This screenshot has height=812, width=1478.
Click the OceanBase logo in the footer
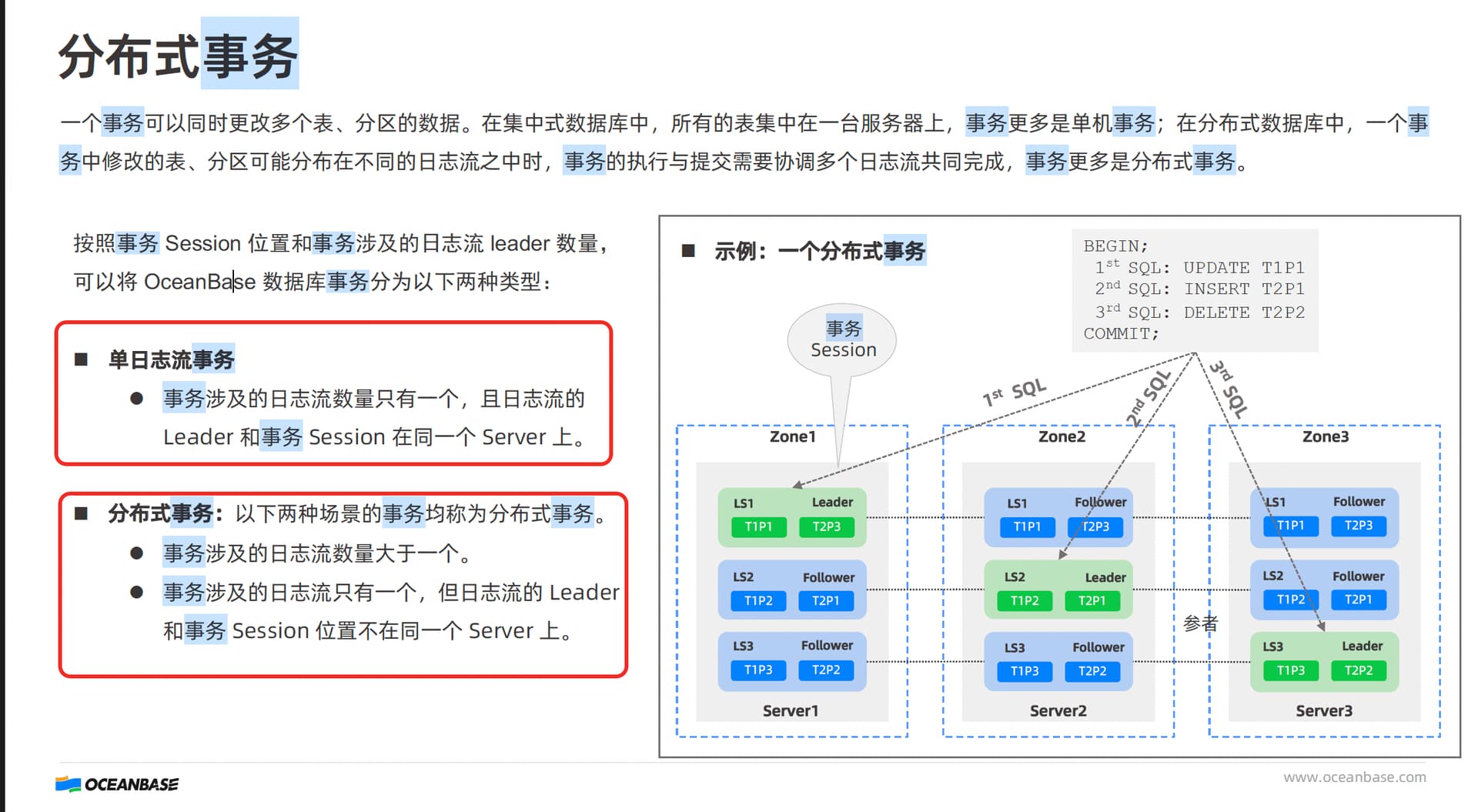pyautogui.click(x=117, y=784)
